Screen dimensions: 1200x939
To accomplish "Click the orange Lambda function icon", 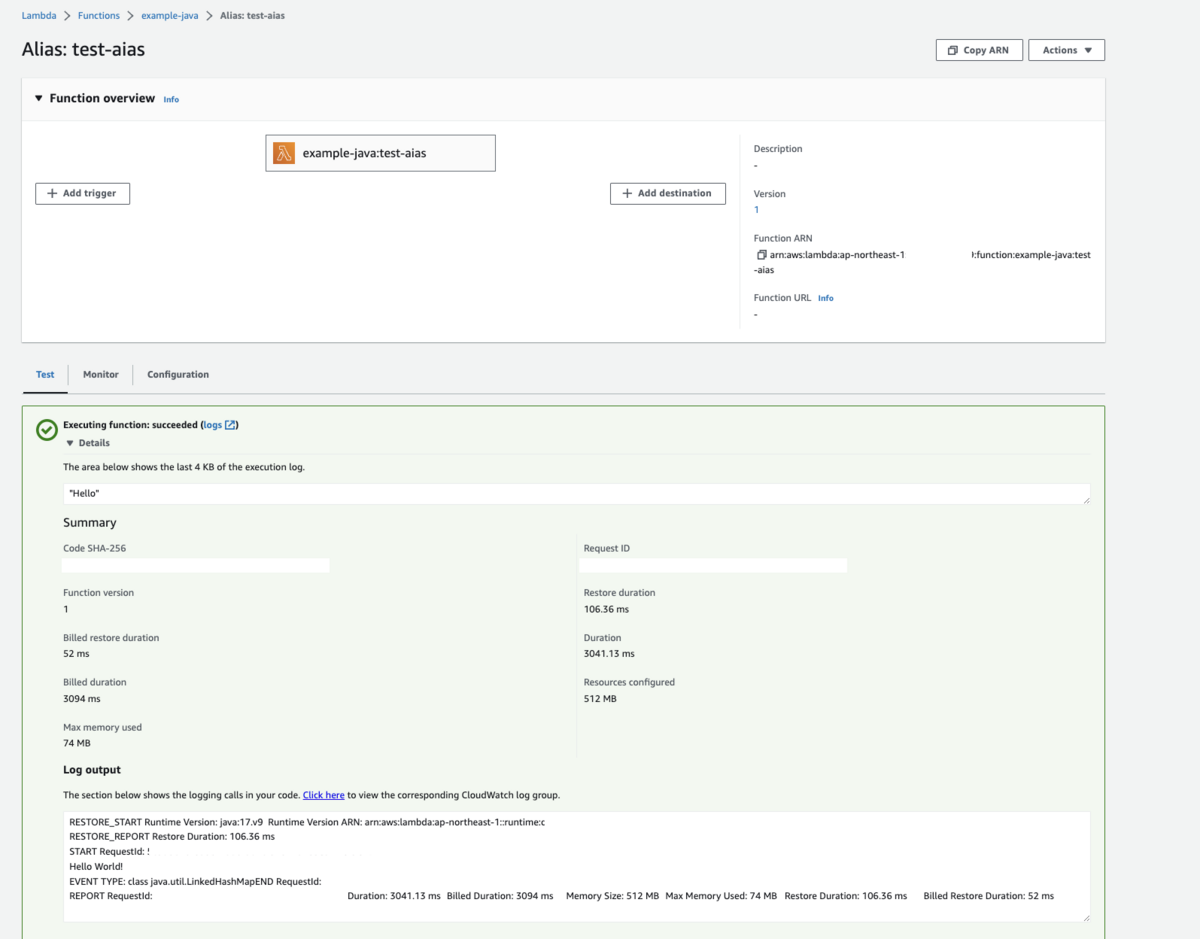I will (x=284, y=153).
